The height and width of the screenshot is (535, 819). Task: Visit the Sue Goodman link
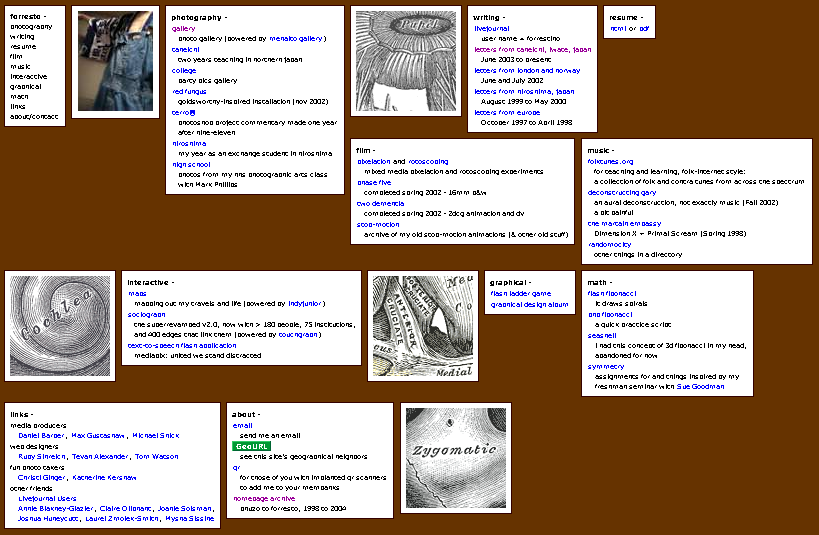(x=700, y=387)
